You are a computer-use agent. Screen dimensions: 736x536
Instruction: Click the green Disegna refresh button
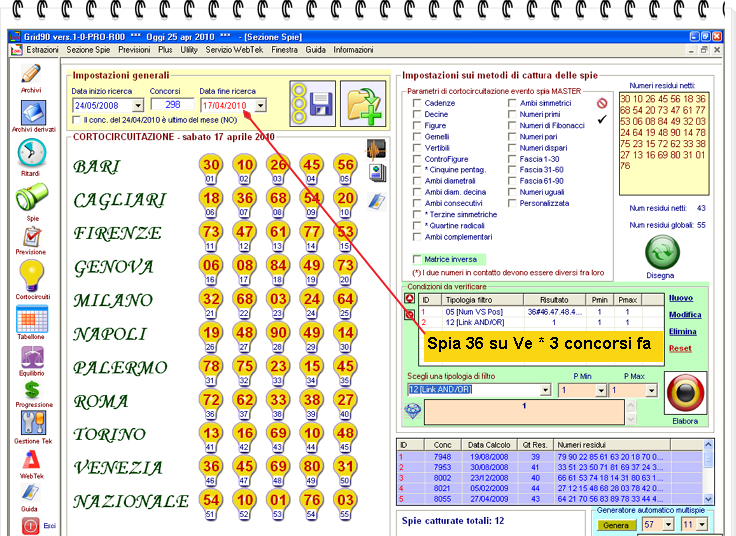click(662, 253)
